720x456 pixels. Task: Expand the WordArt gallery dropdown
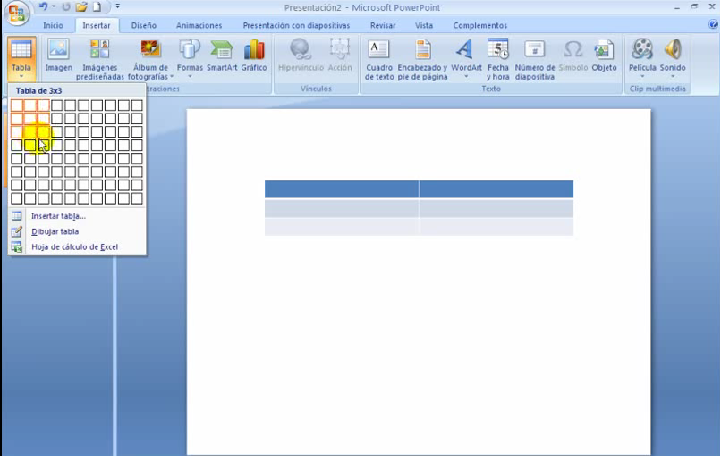(x=465, y=76)
